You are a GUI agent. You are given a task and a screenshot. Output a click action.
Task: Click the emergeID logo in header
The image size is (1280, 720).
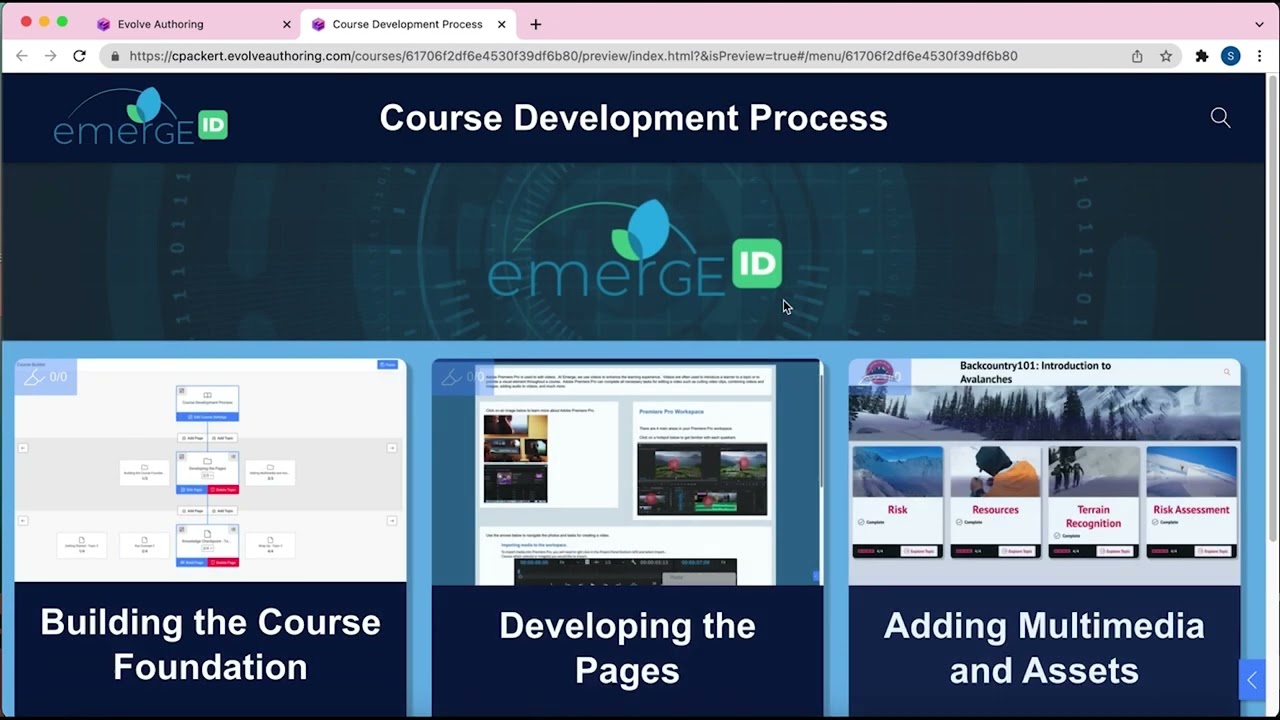141,117
